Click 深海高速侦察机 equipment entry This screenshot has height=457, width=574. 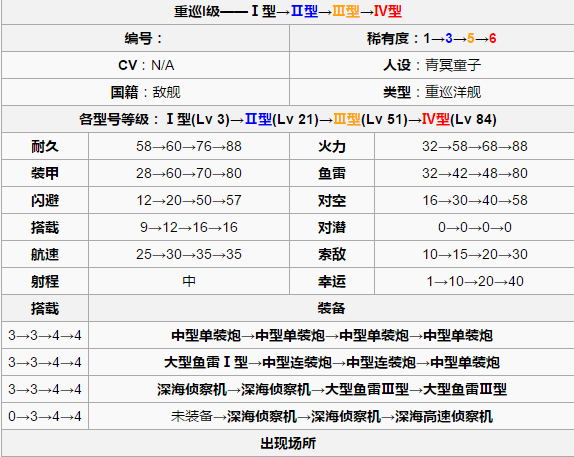point(444,417)
